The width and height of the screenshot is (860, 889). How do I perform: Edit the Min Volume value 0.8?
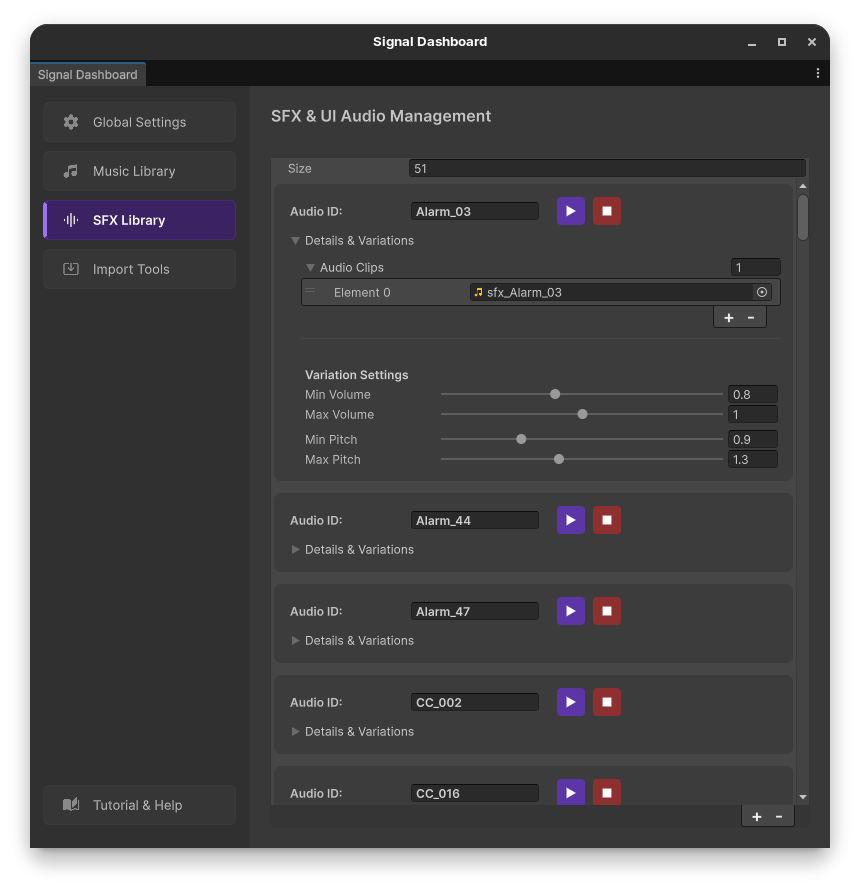pyautogui.click(x=753, y=395)
